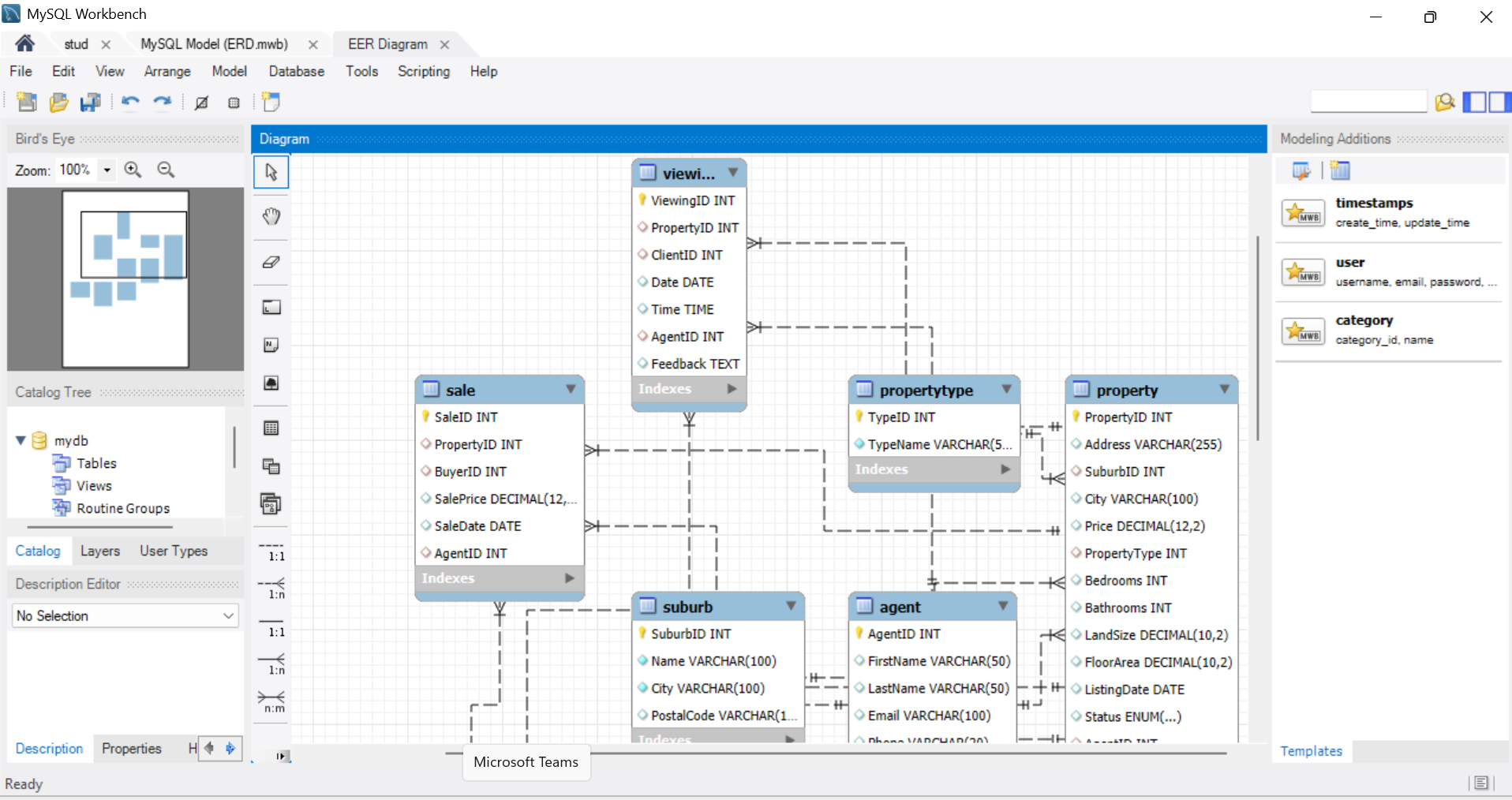Click the Save Model toolbar icon

tap(91, 103)
